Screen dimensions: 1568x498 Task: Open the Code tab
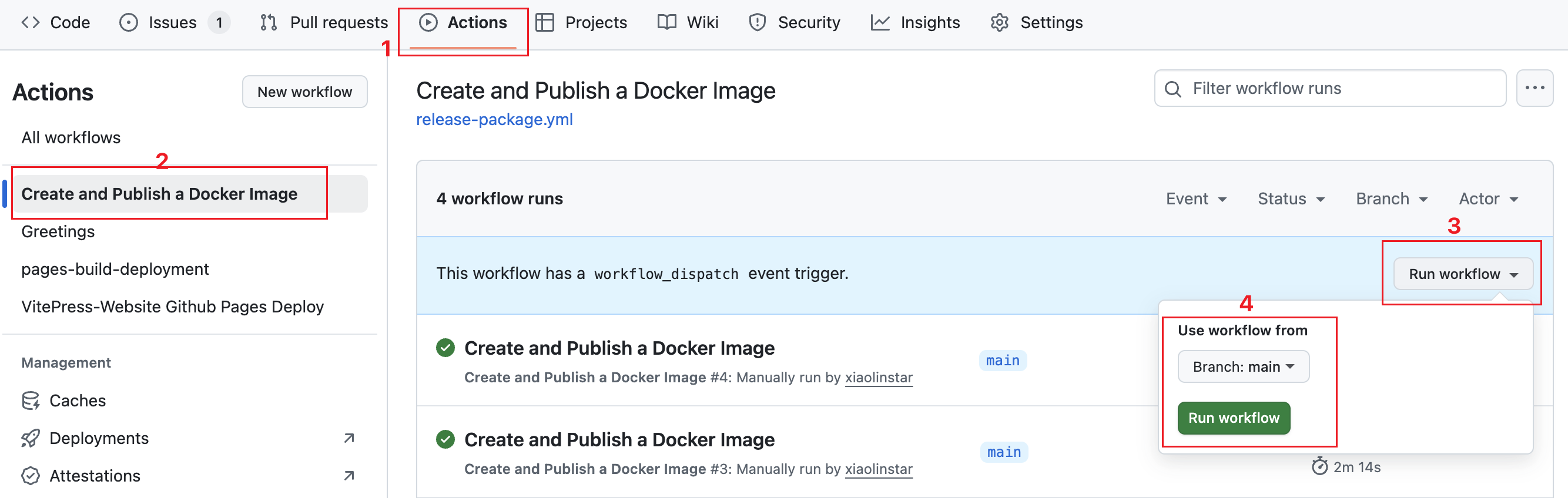(x=55, y=22)
